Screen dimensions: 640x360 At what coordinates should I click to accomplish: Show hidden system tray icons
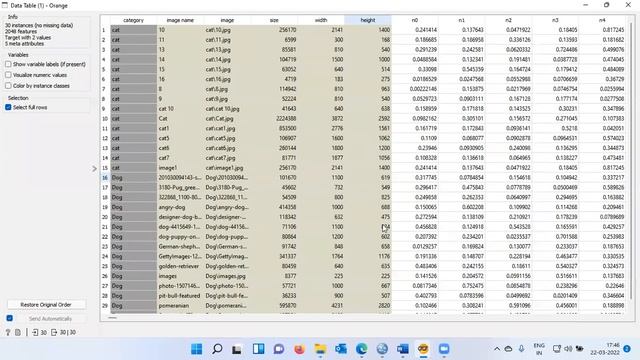[x=497, y=349]
